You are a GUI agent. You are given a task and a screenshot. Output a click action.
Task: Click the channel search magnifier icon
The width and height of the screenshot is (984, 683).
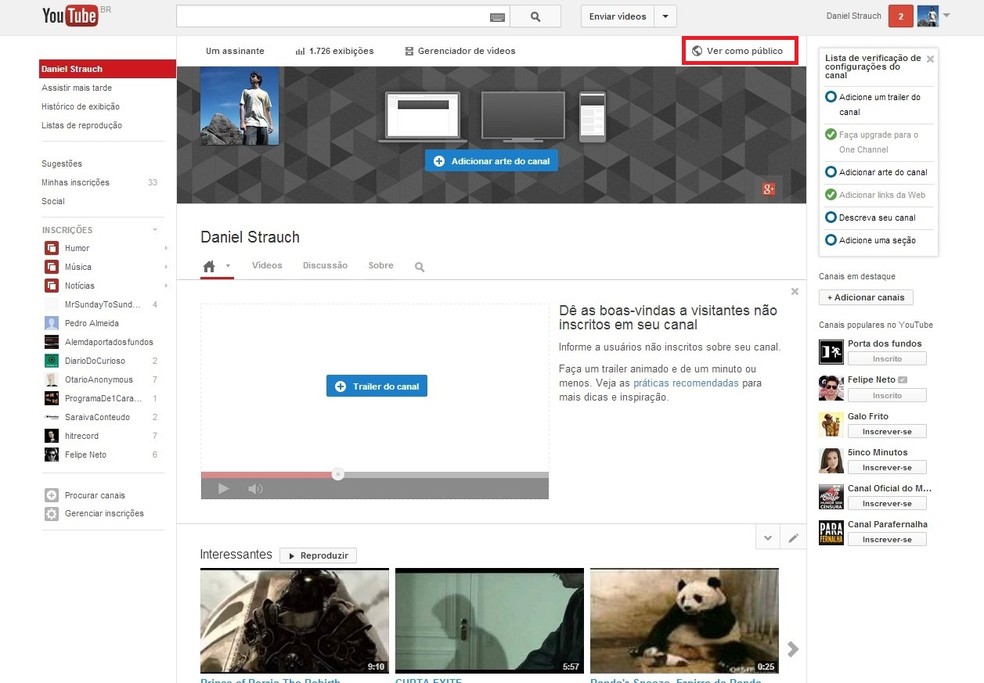[419, 267]
